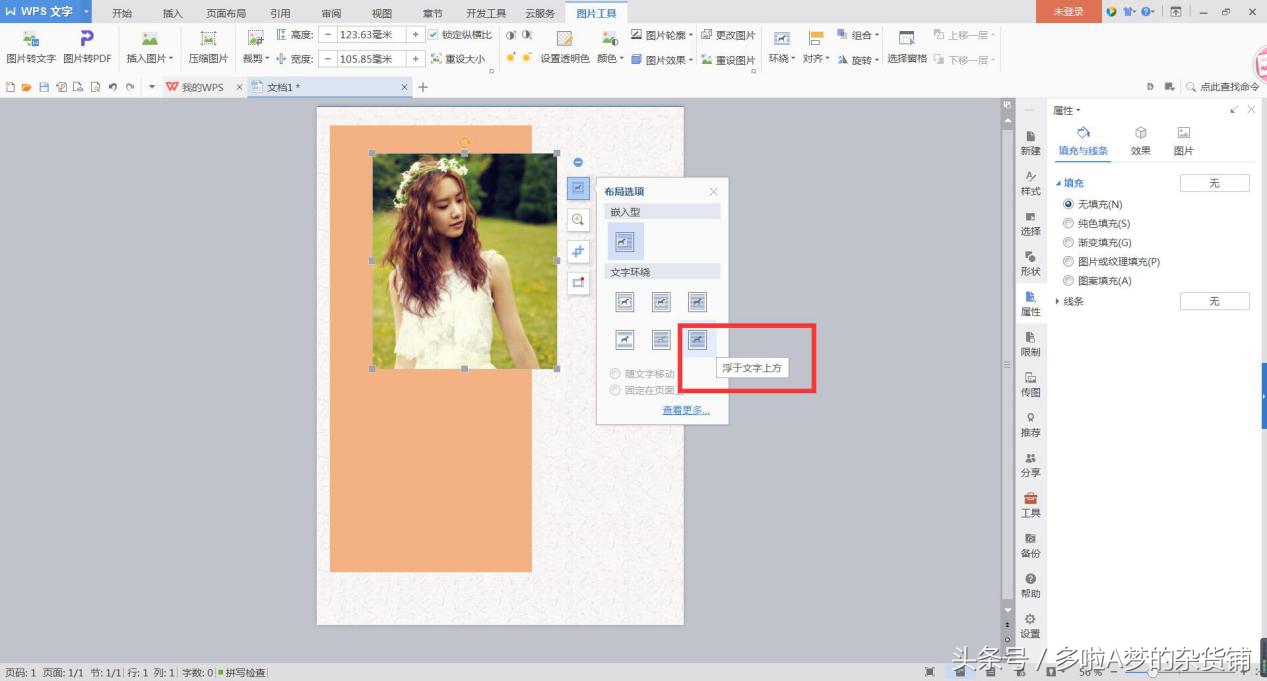Click the 未登录 login button

click(1068, 12)
